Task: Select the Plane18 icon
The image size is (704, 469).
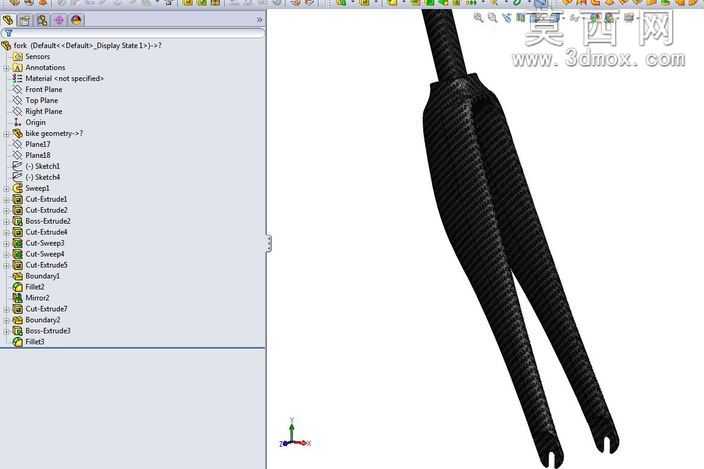Action: coord(18,155)
